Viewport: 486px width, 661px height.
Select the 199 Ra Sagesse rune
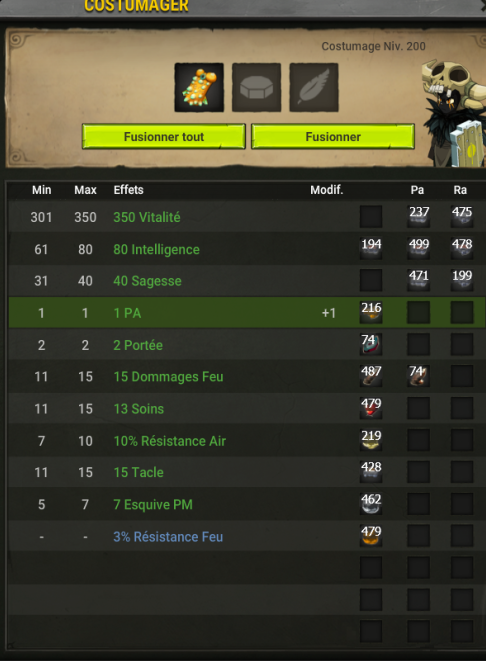462,280
